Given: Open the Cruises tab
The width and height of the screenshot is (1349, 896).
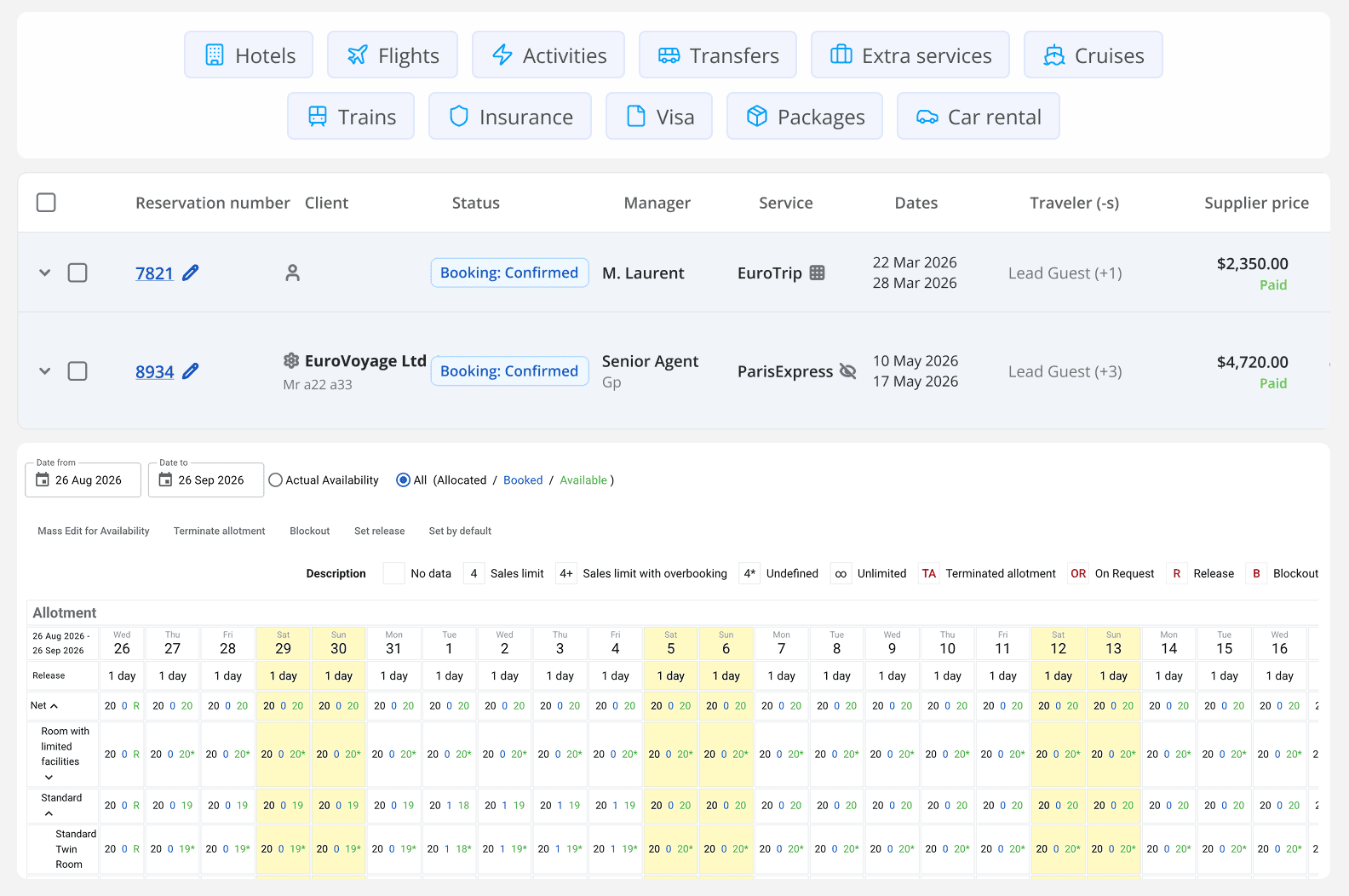Looking at the screenshot, I should [1094, 55].
